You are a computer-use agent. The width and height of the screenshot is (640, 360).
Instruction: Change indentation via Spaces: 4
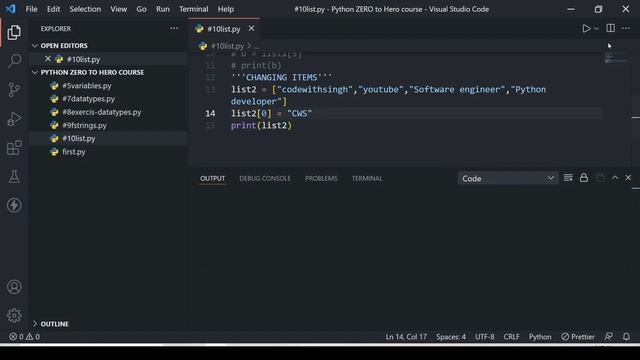451,337
